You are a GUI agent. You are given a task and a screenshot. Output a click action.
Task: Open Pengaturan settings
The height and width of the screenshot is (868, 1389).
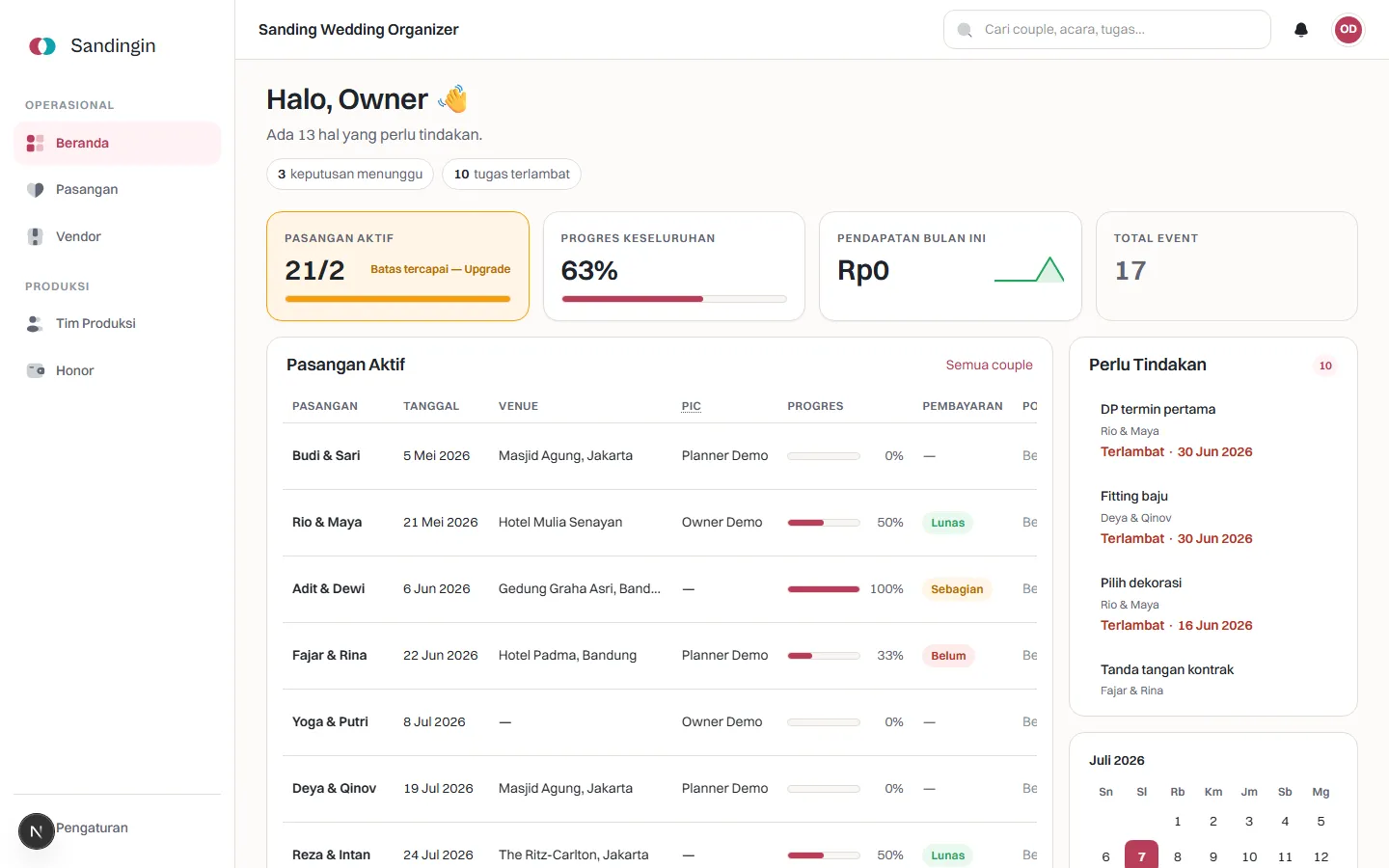coord(92,827)
